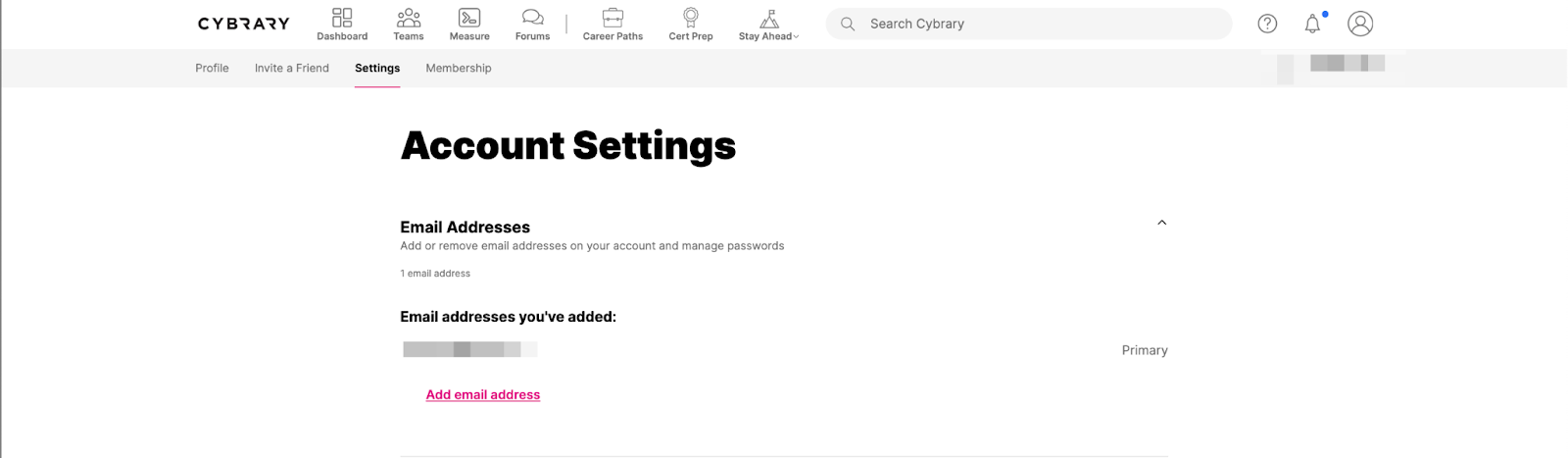The width and height of the screenshot is (1568, 458).
Task: Select the Settings tab
Action: [377, 68]
